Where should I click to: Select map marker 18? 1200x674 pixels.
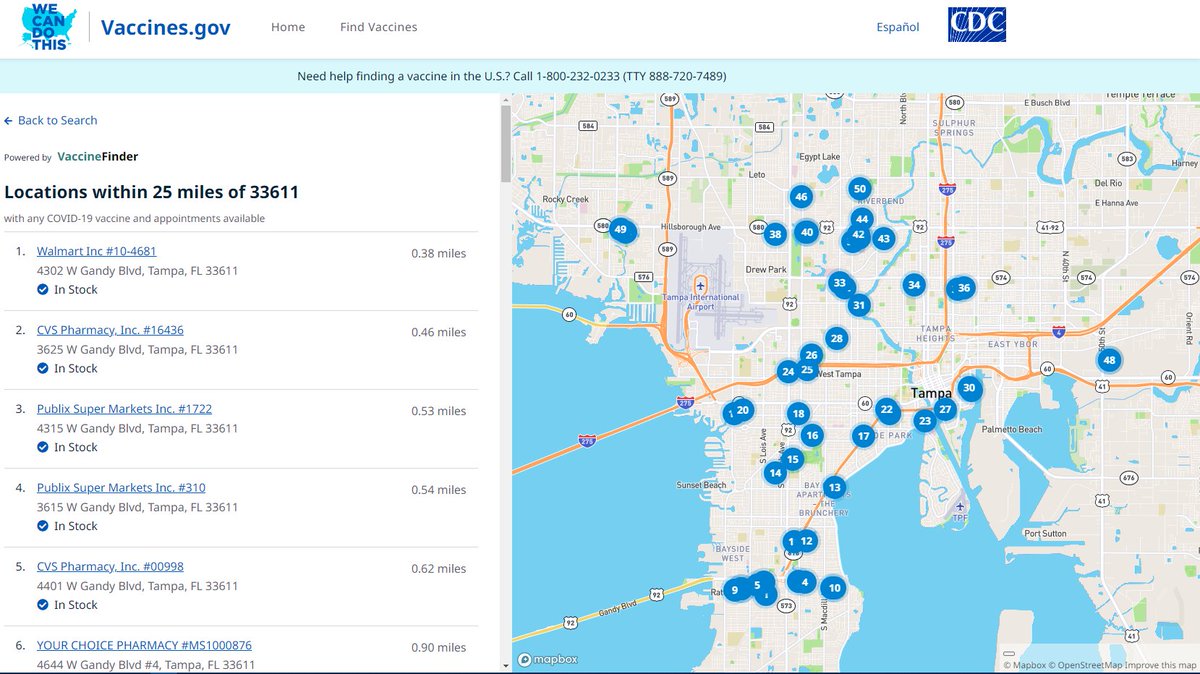[x=798, y=413]
